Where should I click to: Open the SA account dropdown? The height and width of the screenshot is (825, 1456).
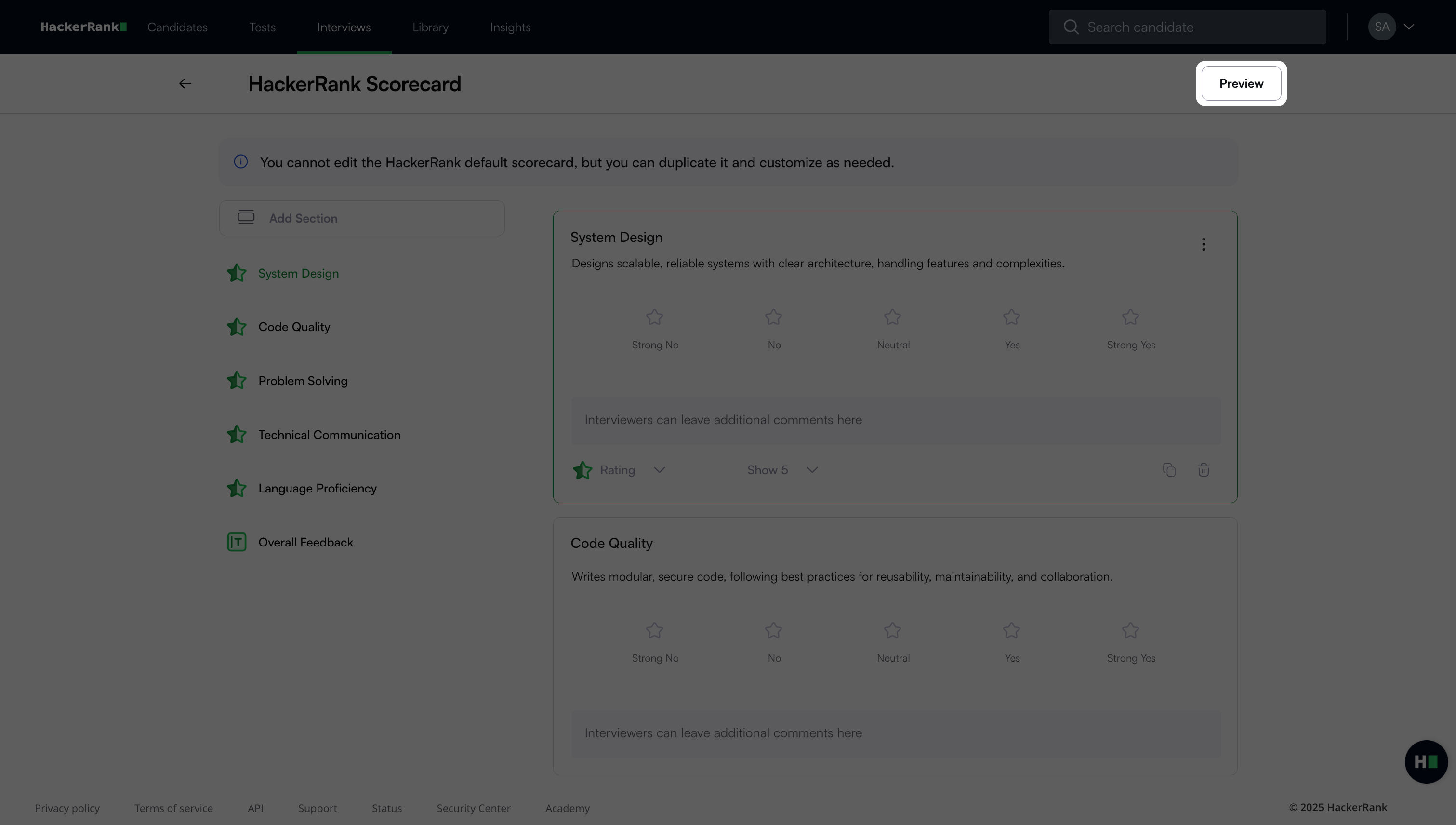pos(1391,27)
